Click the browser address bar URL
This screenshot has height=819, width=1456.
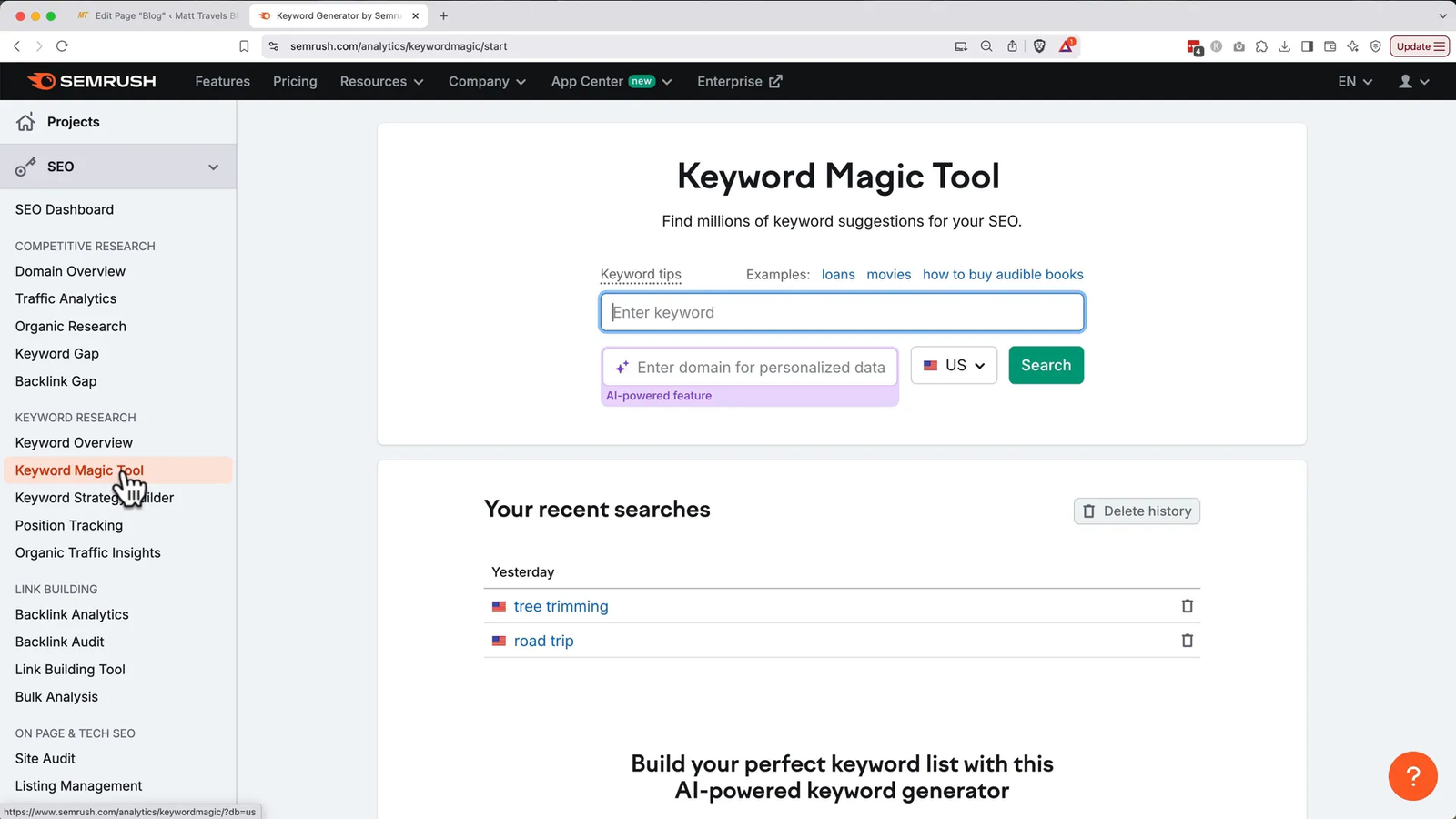coord(399,45)
